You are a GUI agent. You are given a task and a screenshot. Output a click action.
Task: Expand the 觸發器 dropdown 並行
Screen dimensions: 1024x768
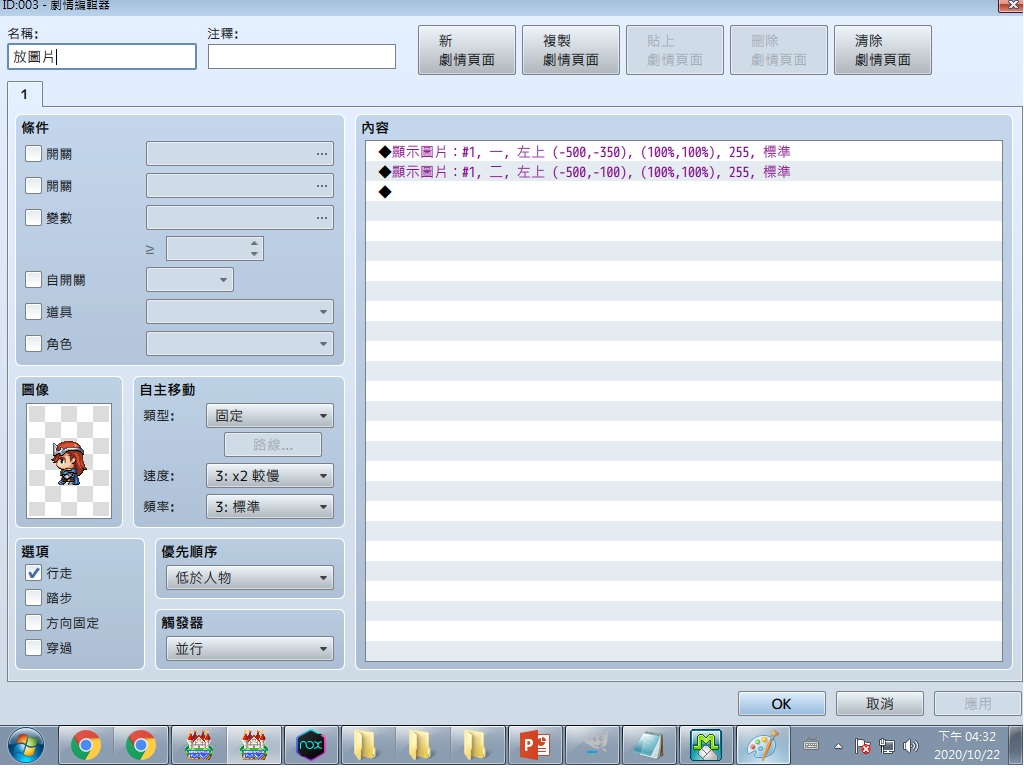(249, 648)
